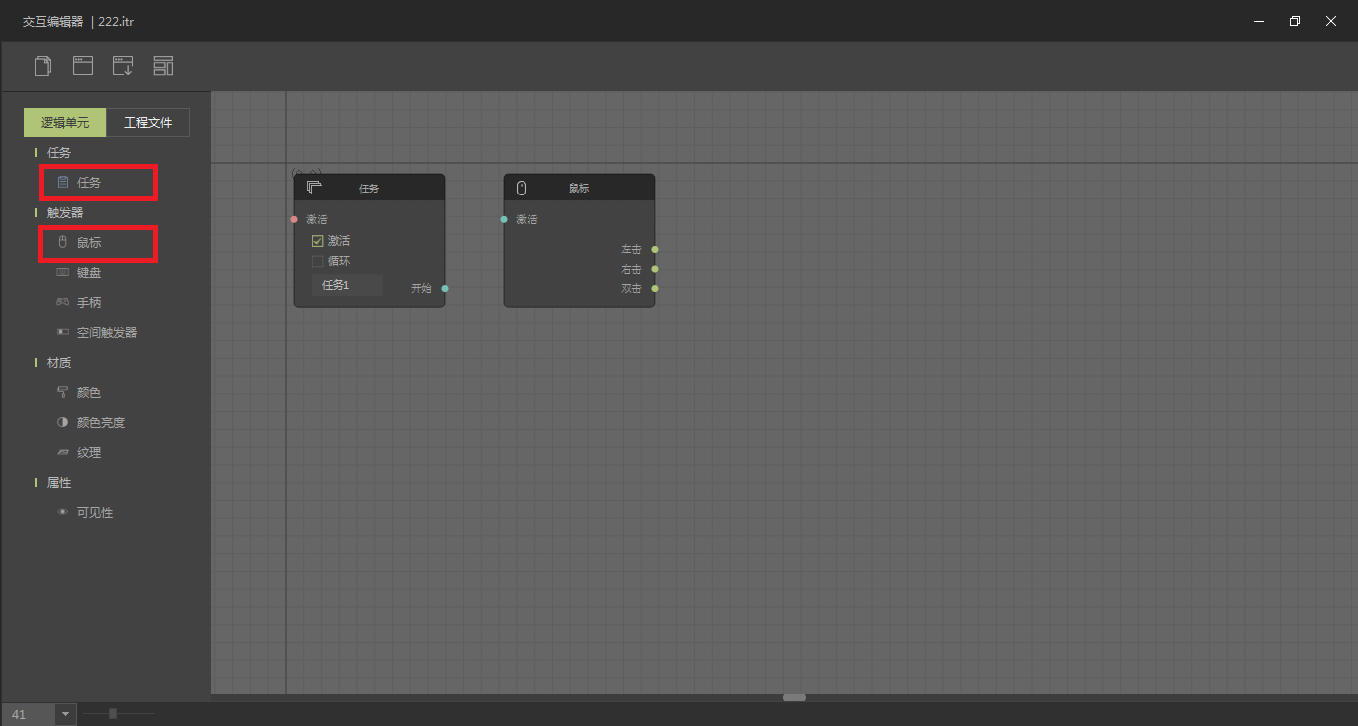Screen dimensions: 1358x726
Task: Click the window panel icon in toolbar
Action: pyautogui.click(x=83, y=66)
